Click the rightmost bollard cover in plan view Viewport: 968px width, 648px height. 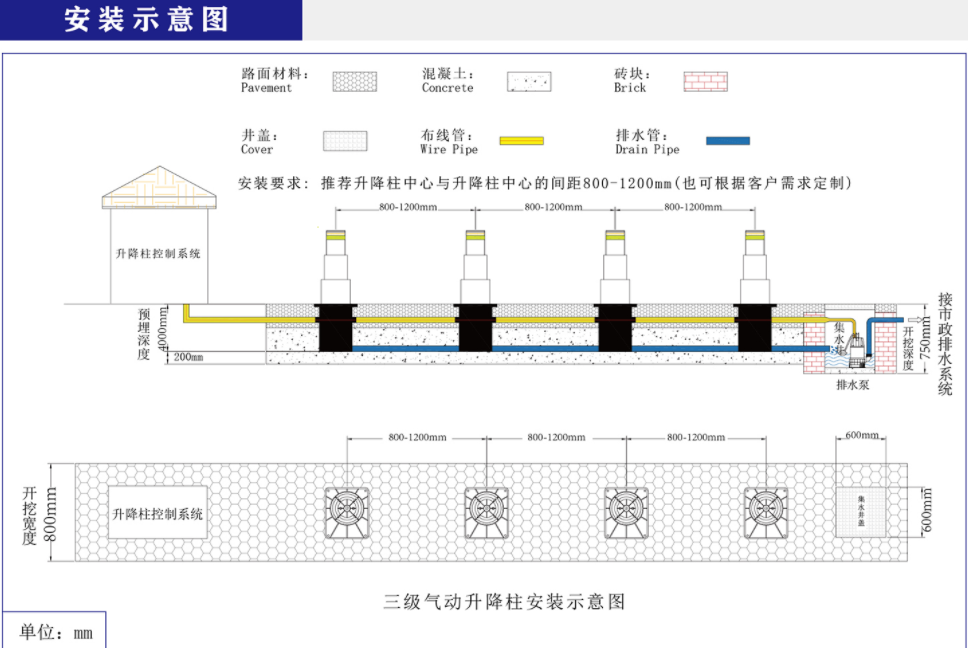(x=766, y=513)
